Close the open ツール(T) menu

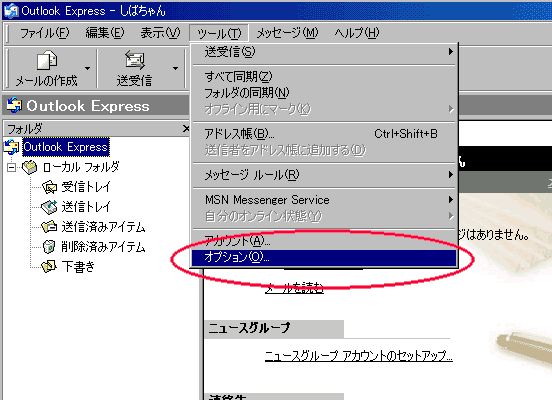(x=219, y=33)
